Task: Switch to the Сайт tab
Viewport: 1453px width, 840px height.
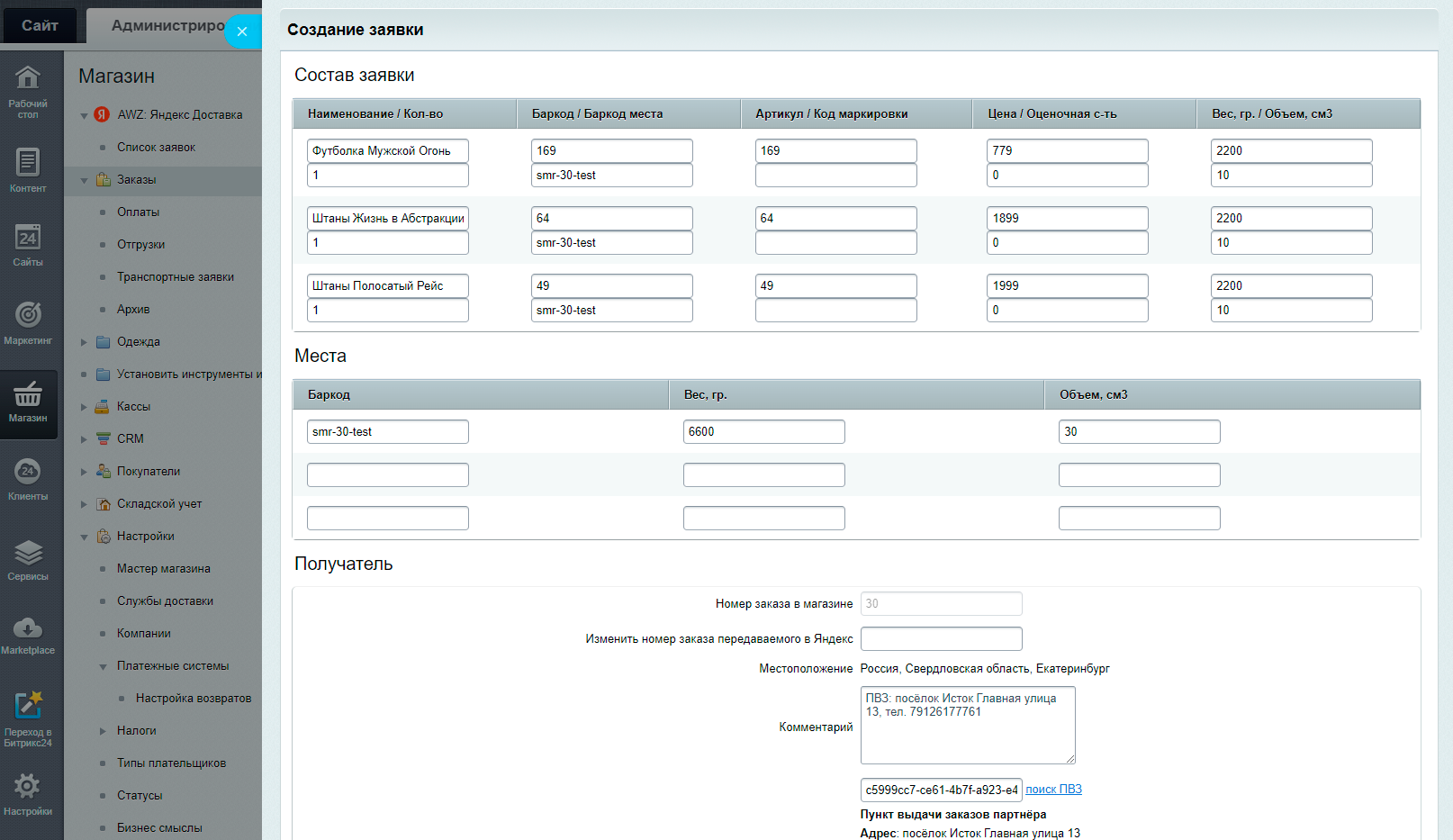Action: (40, 25)
